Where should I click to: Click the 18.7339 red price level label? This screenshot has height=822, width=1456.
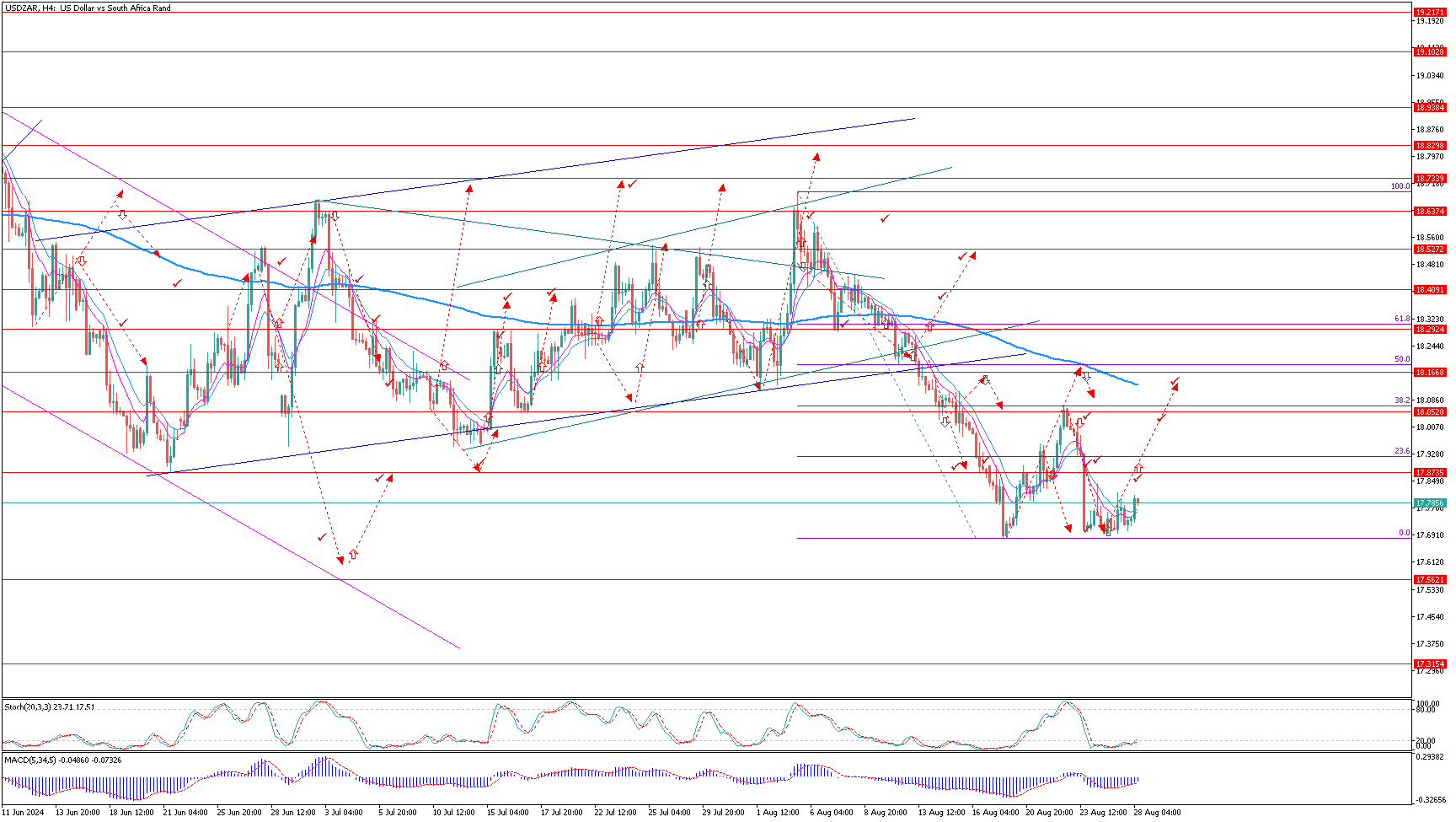(1430, 179)
